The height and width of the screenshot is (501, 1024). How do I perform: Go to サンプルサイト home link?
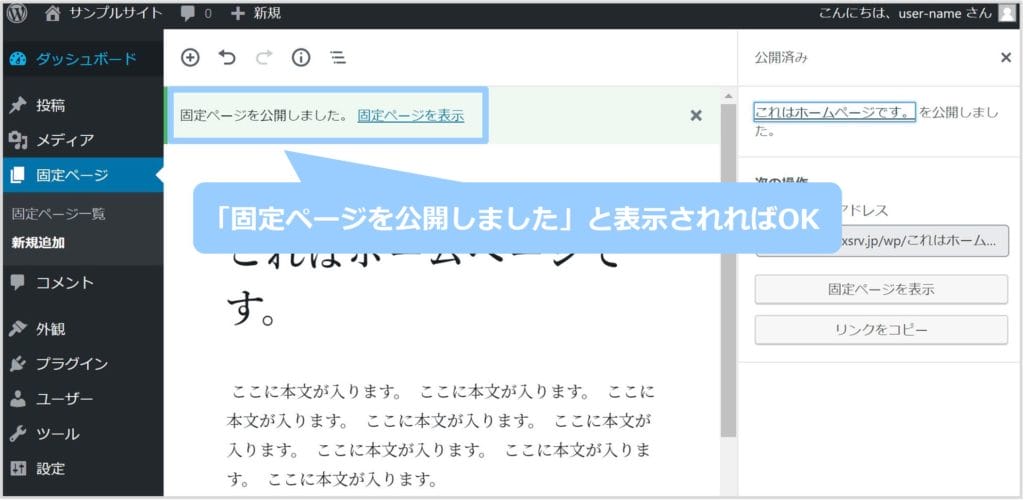pyautogui.click(x=103, y=13)
